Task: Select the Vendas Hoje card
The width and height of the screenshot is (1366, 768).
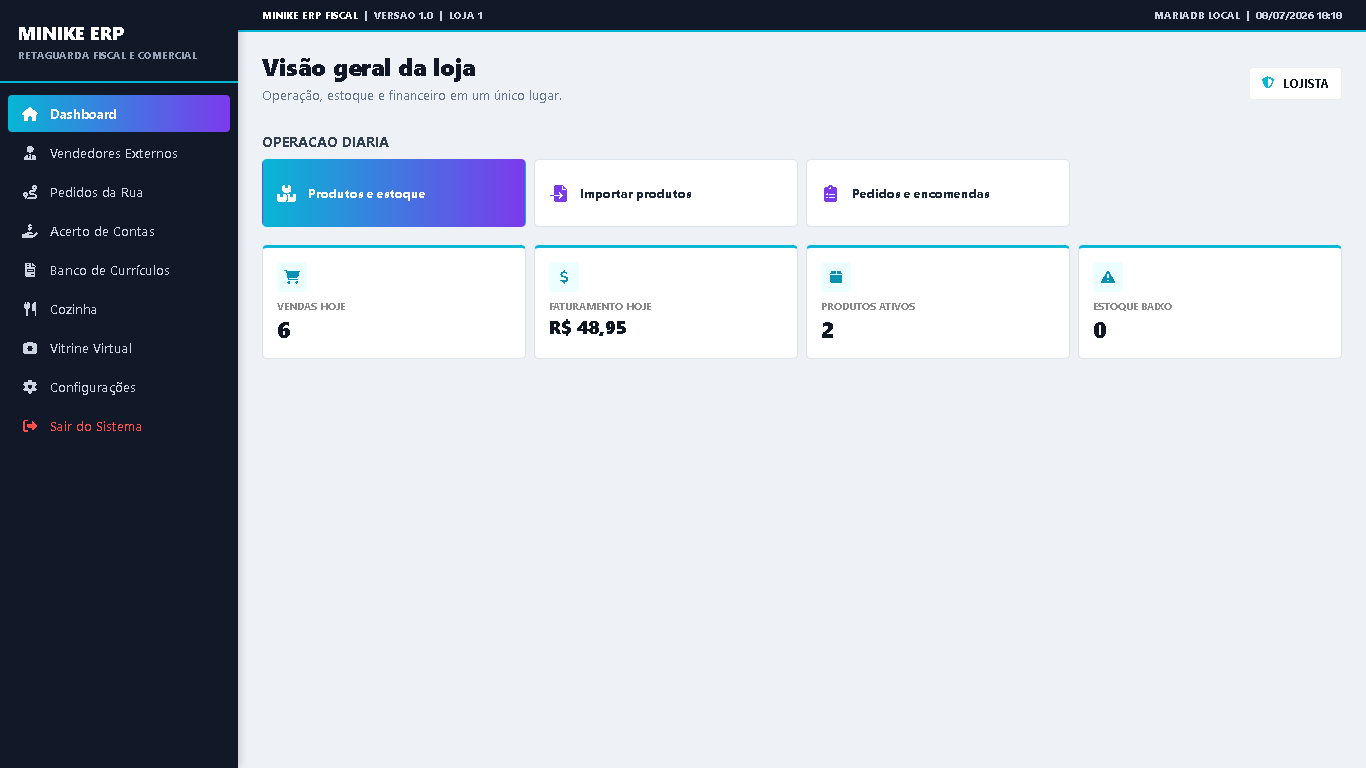Action: pyautogui.click(x=394, y=302)
